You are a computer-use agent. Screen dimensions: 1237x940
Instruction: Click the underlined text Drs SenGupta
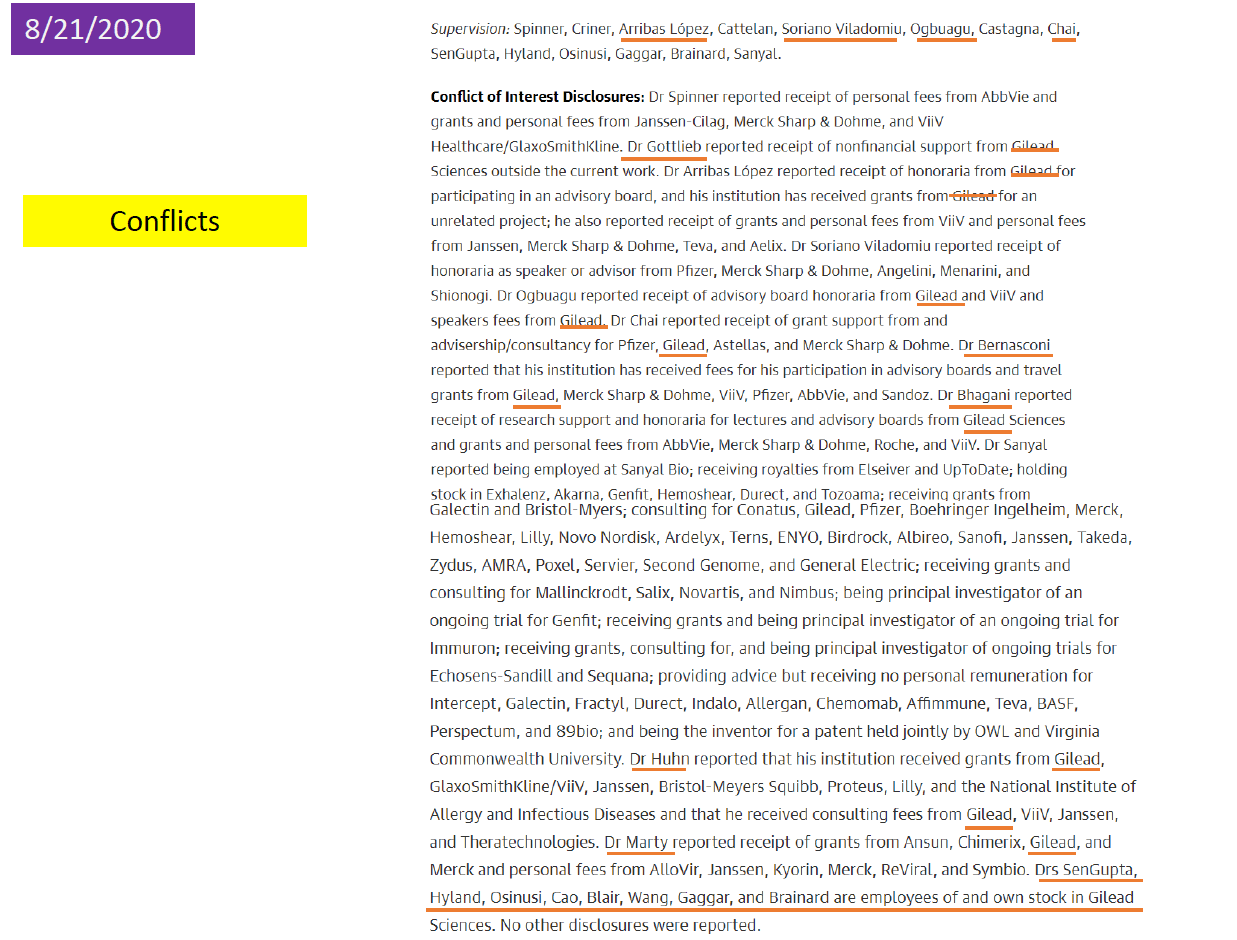pyautogui.click(x=1086, y=870)
